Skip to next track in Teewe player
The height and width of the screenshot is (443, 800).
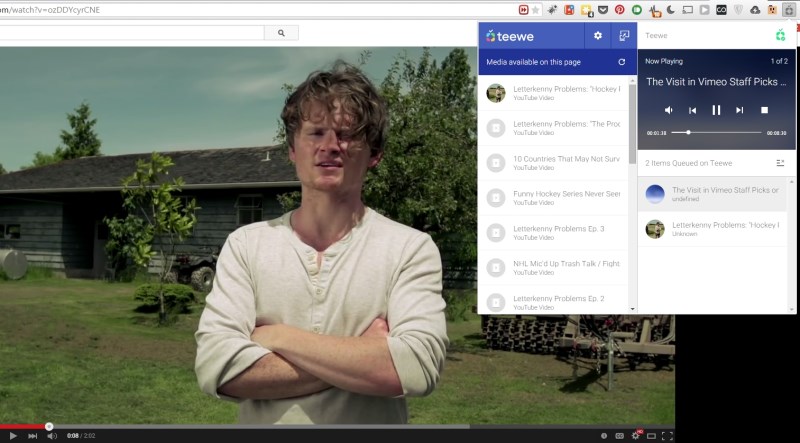tap(740, 110)
